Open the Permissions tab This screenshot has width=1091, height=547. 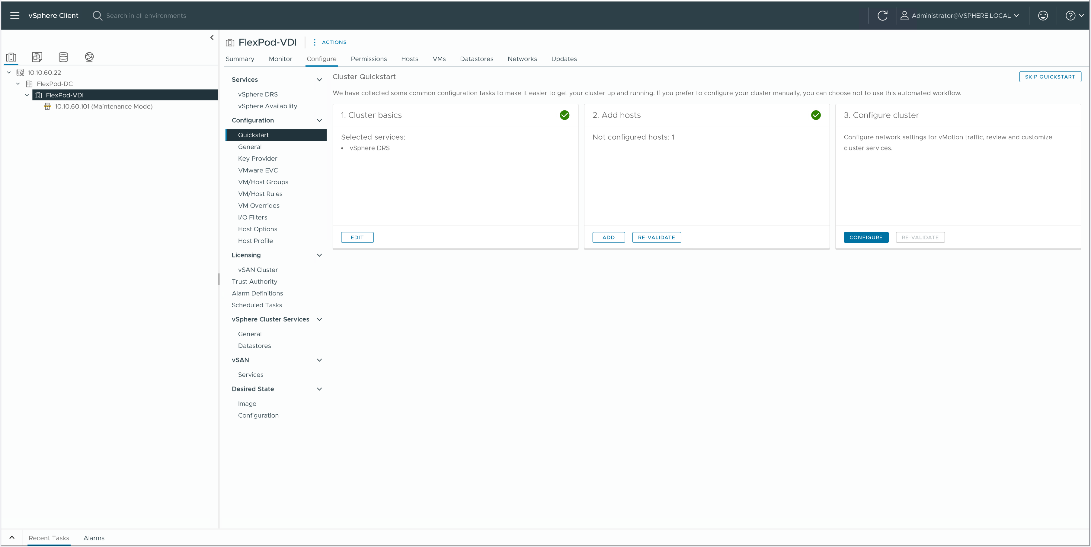pos(369,59)
